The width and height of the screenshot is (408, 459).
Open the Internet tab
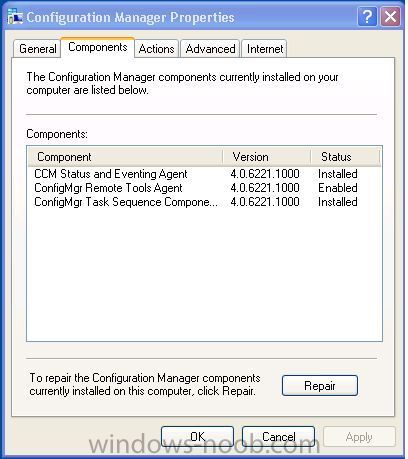pyautogui.click(x=265, y=49)
